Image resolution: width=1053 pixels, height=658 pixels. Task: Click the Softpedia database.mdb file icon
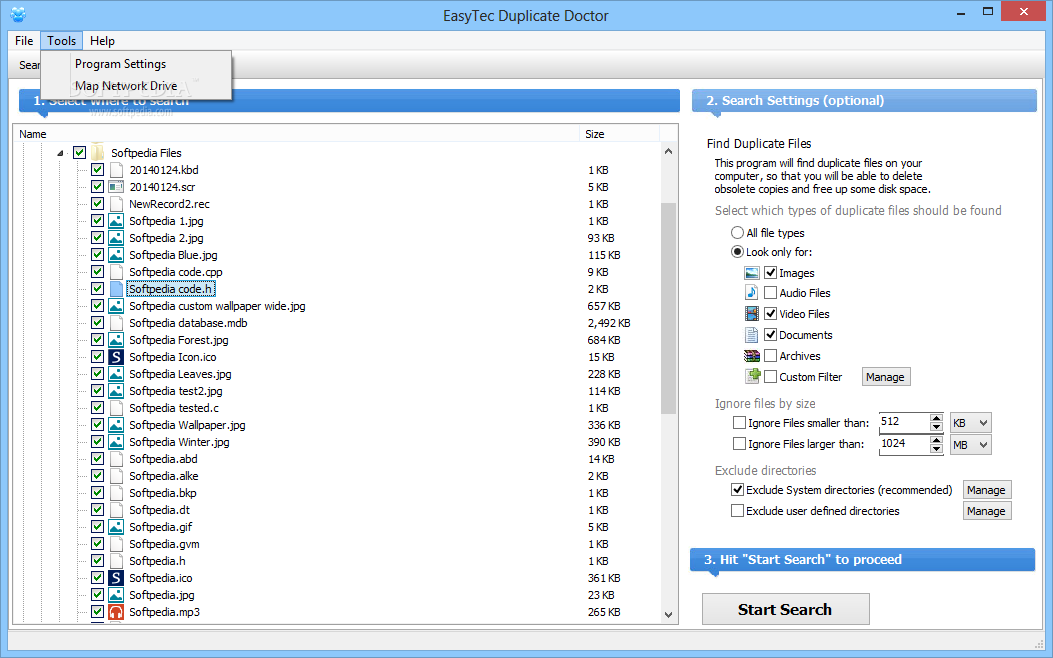coord(116,323)
